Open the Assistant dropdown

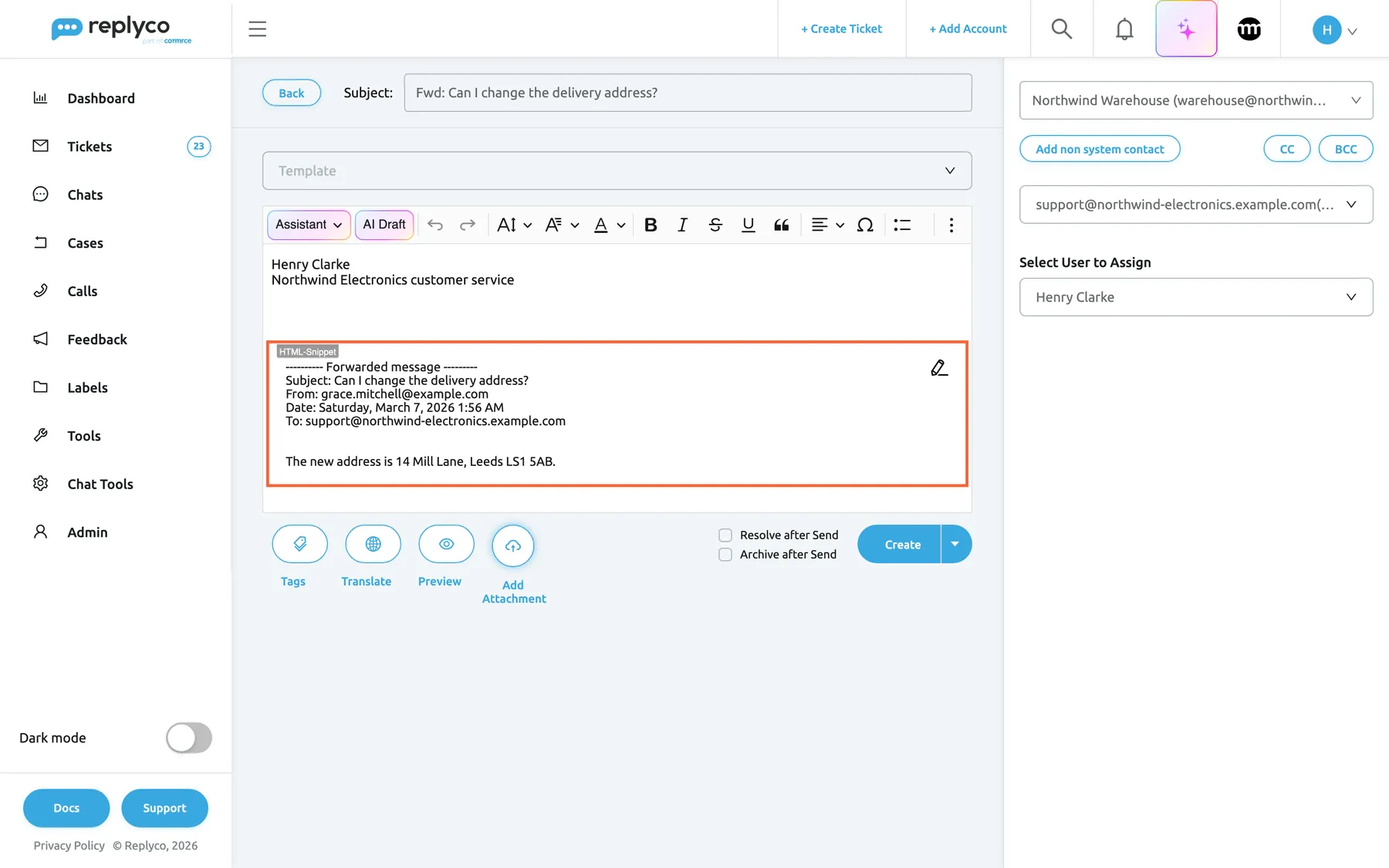pos(309,225)
